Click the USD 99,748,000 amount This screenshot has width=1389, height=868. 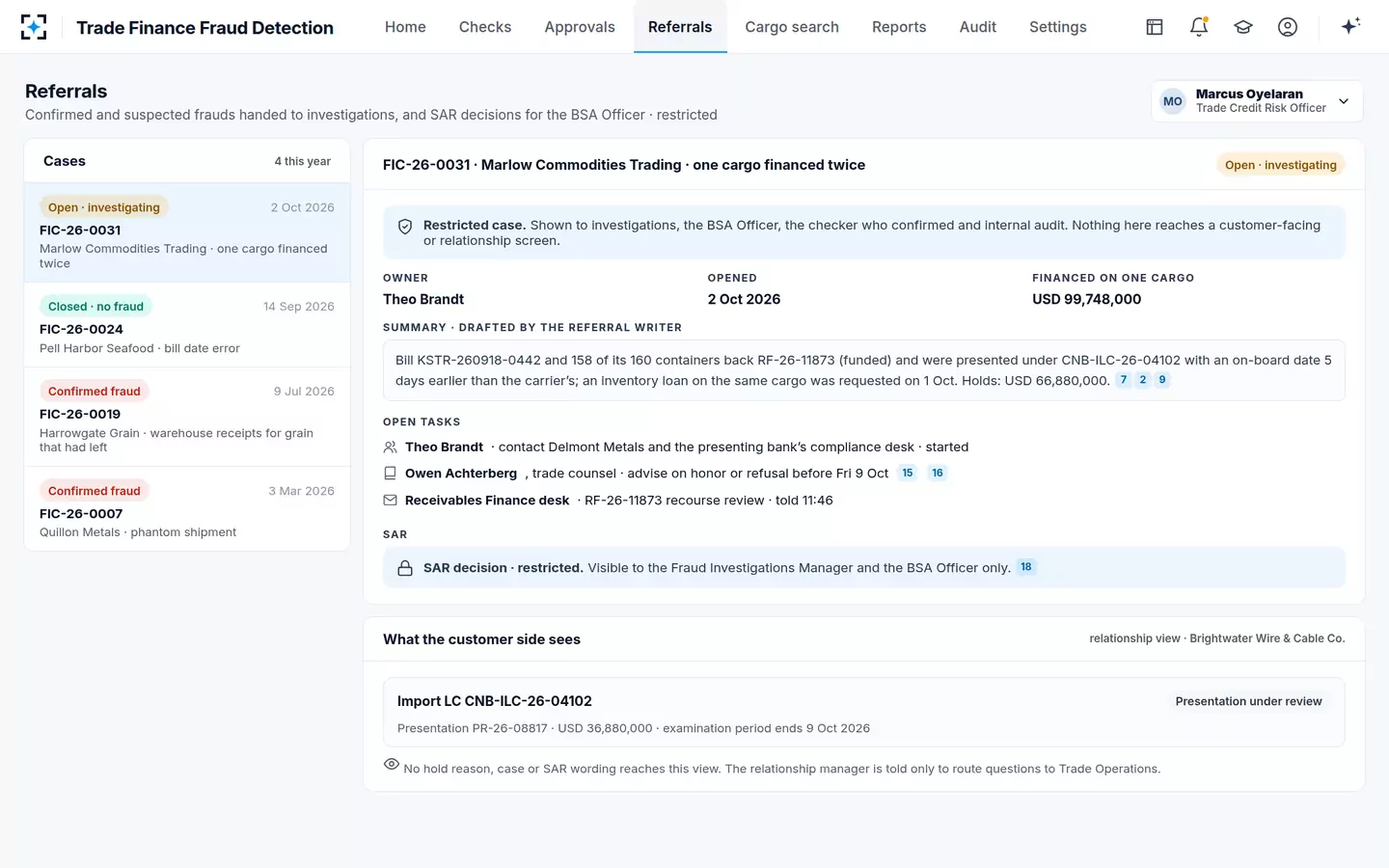coord(1087,299)
